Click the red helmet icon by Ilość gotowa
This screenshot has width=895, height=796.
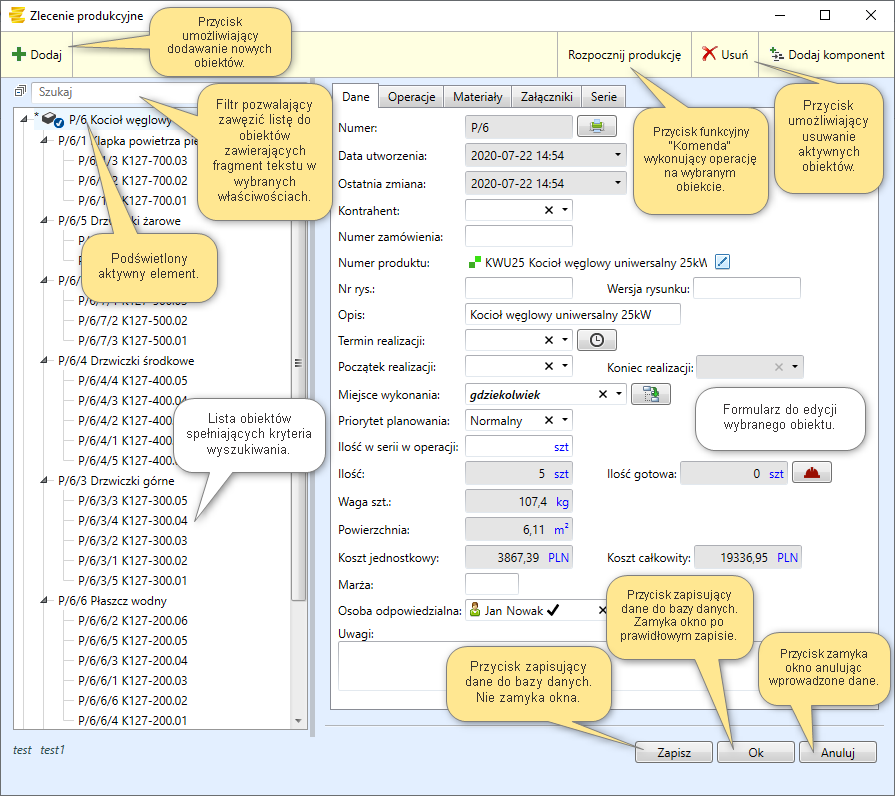click(x=812, y=474)
